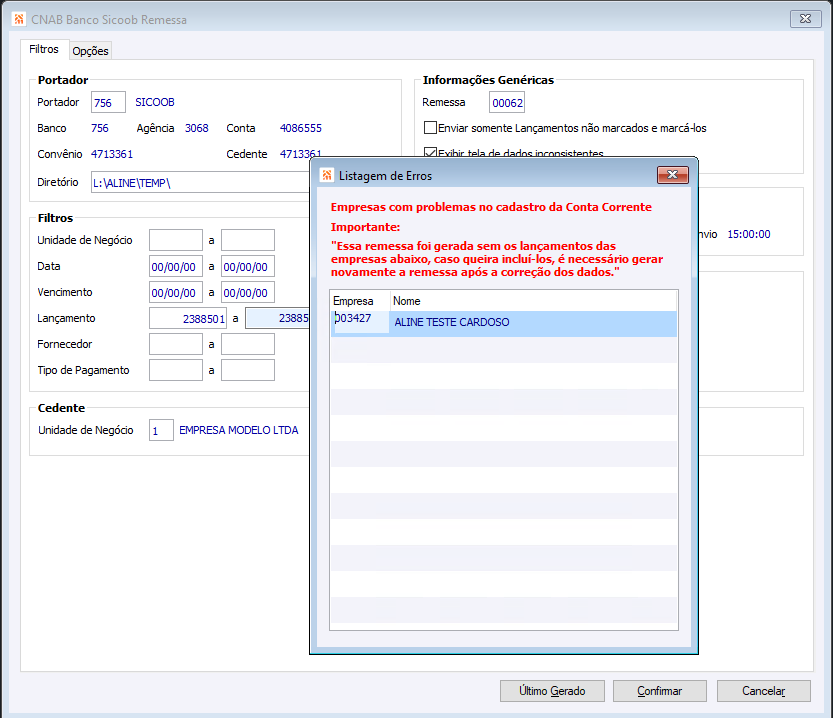Click the Último Gerado button
833x718 pixels.
pos(552,691)
